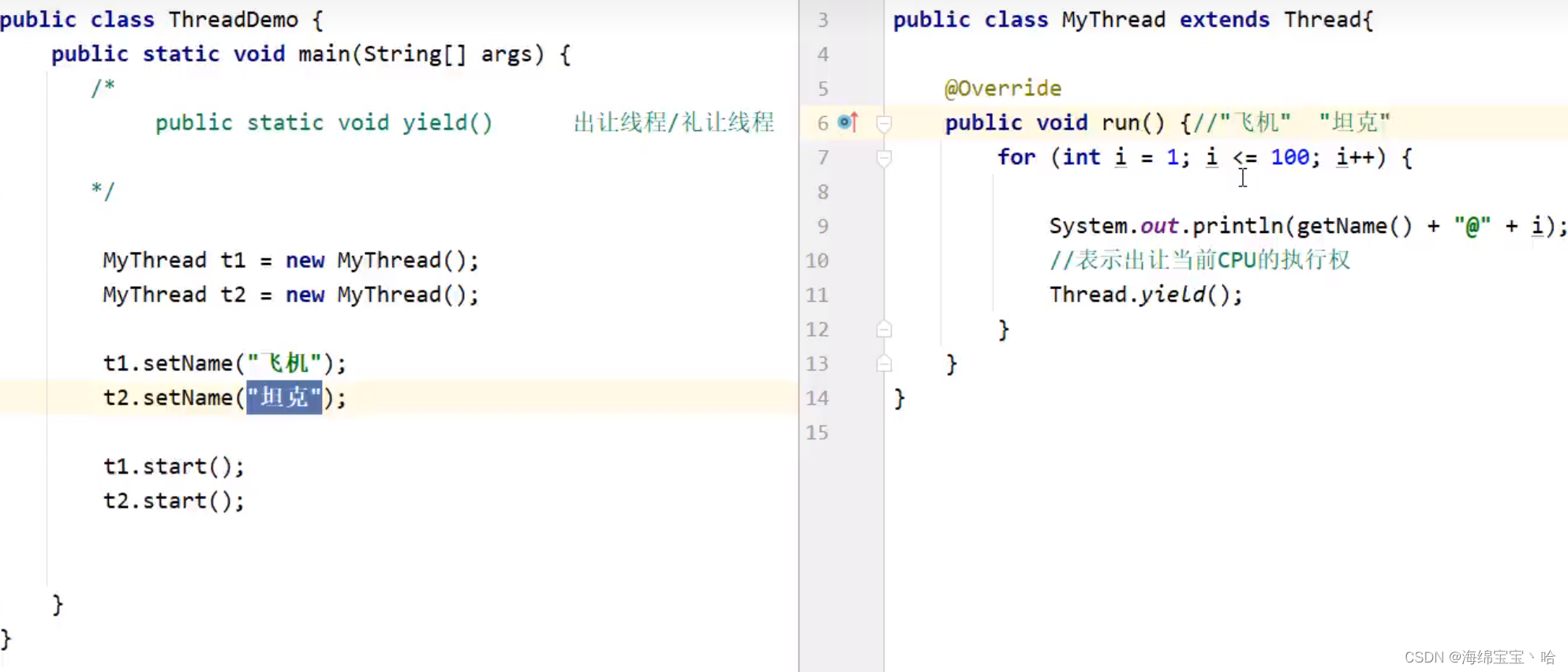Collapse the run() method fold marker on line 6
The height and width of the screenshot is (672, 1568).
tap(884, 124)
